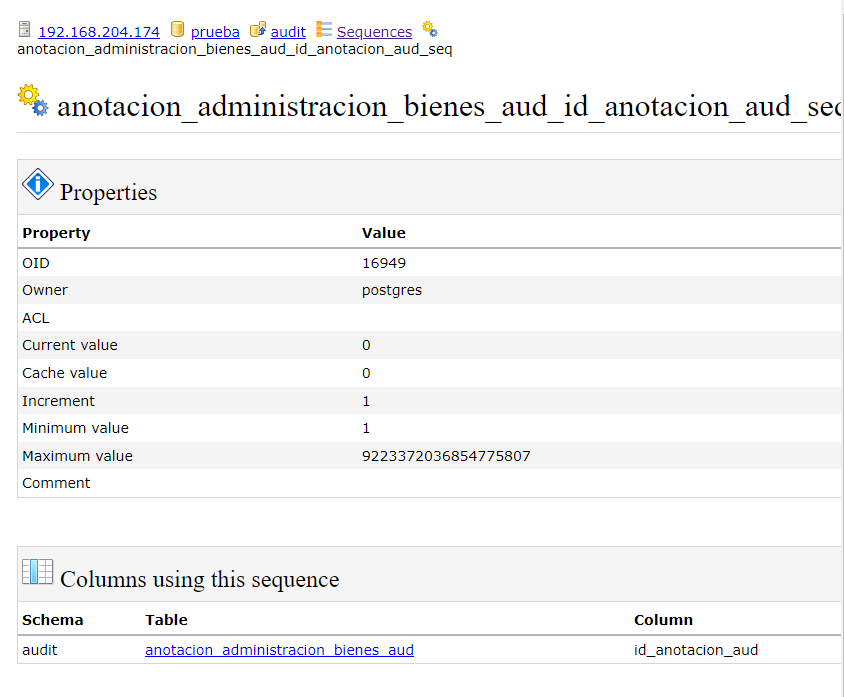Click the postgres owner value
The width and height of the screenshot is (844, 697).
click(392, 290)
